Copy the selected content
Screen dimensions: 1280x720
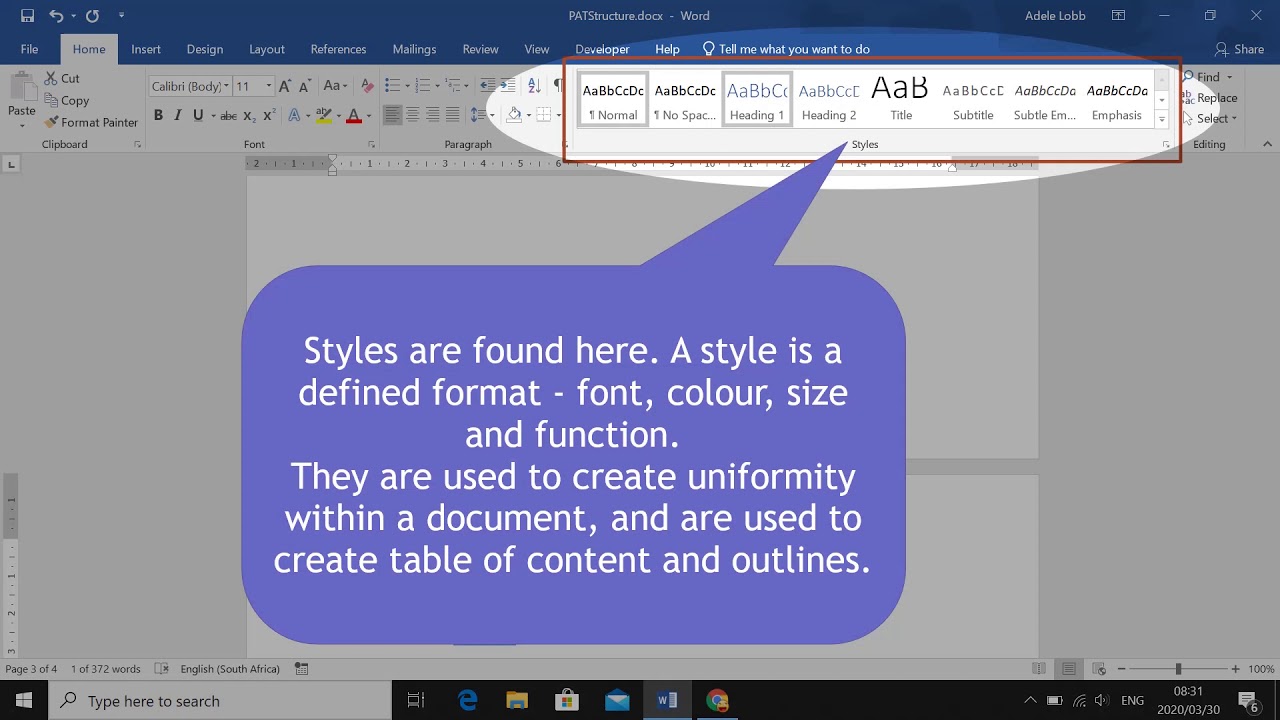pos(66,100)
